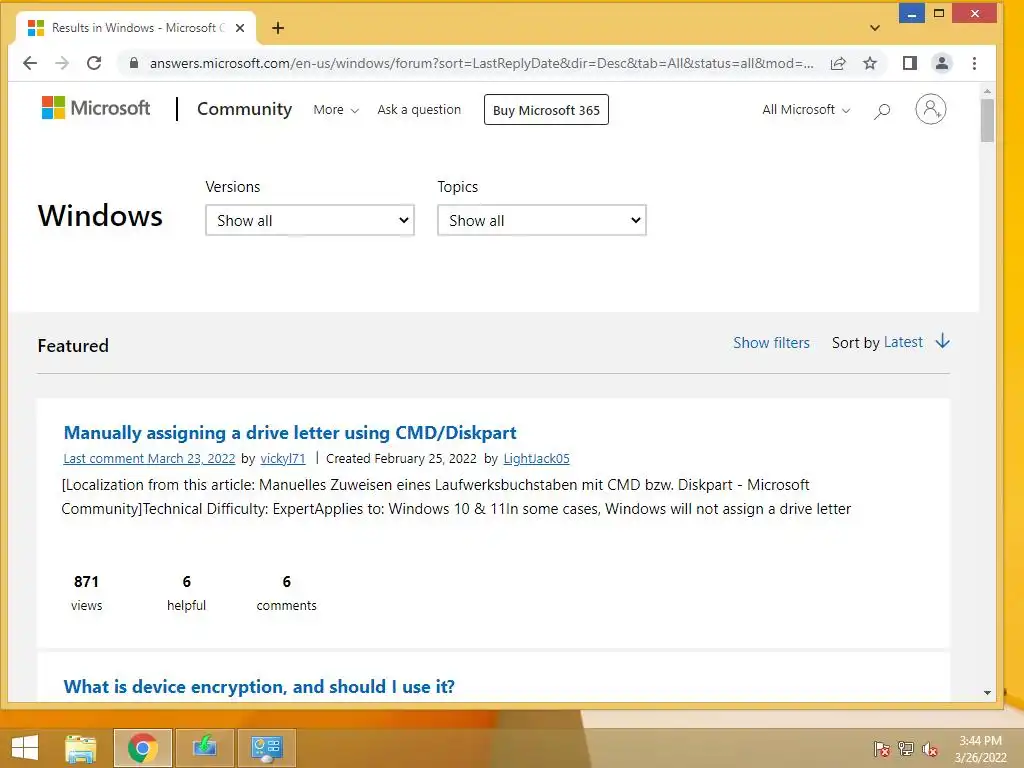1024x768 pixels.
Task: Open vickyl71 profile link
Action: pos(283,458)
